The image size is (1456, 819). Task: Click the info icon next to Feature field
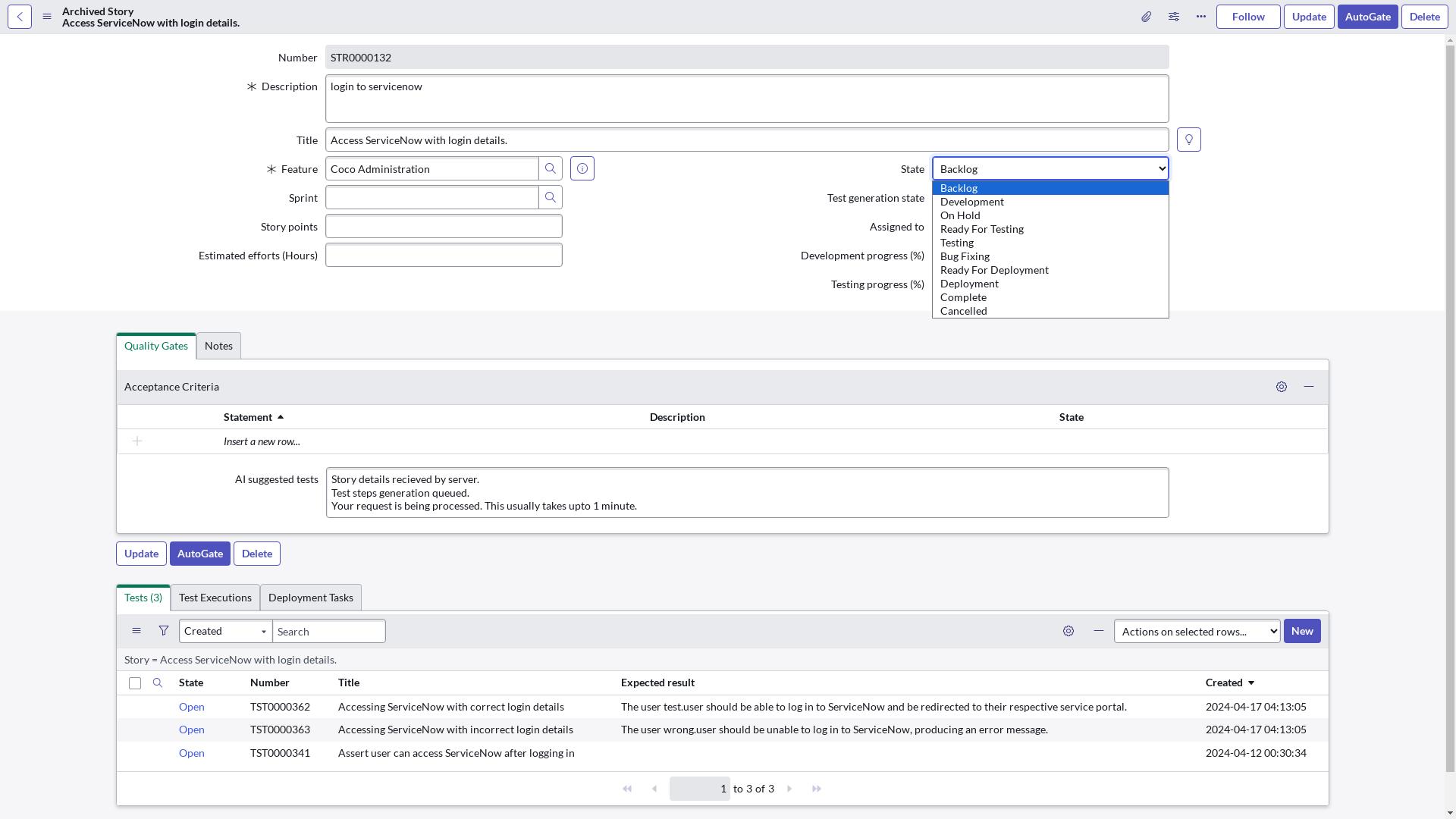[582, 168]
